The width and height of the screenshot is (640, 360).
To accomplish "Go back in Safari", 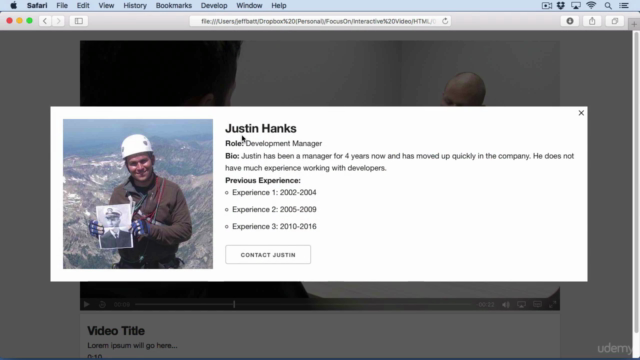I will click(x=45, y=21).
